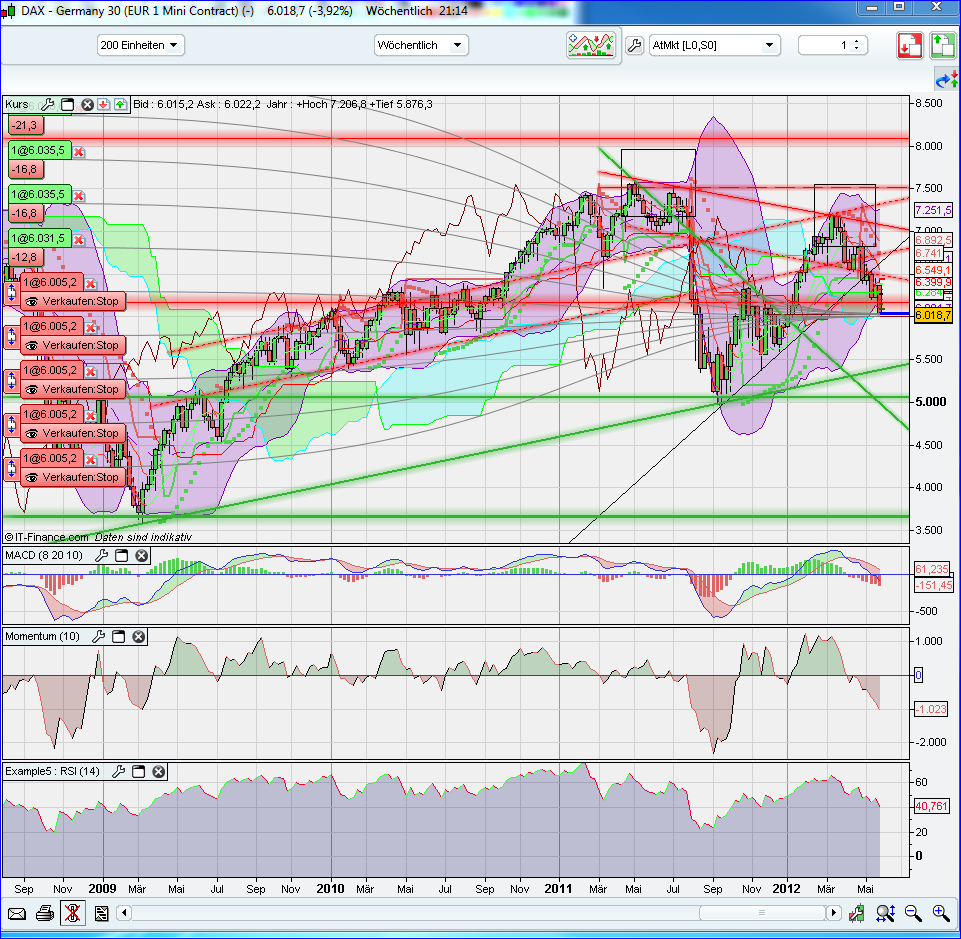Click the RSI value label 40,761
This screenshot has height=939, width=961.
tap(932, 806)
